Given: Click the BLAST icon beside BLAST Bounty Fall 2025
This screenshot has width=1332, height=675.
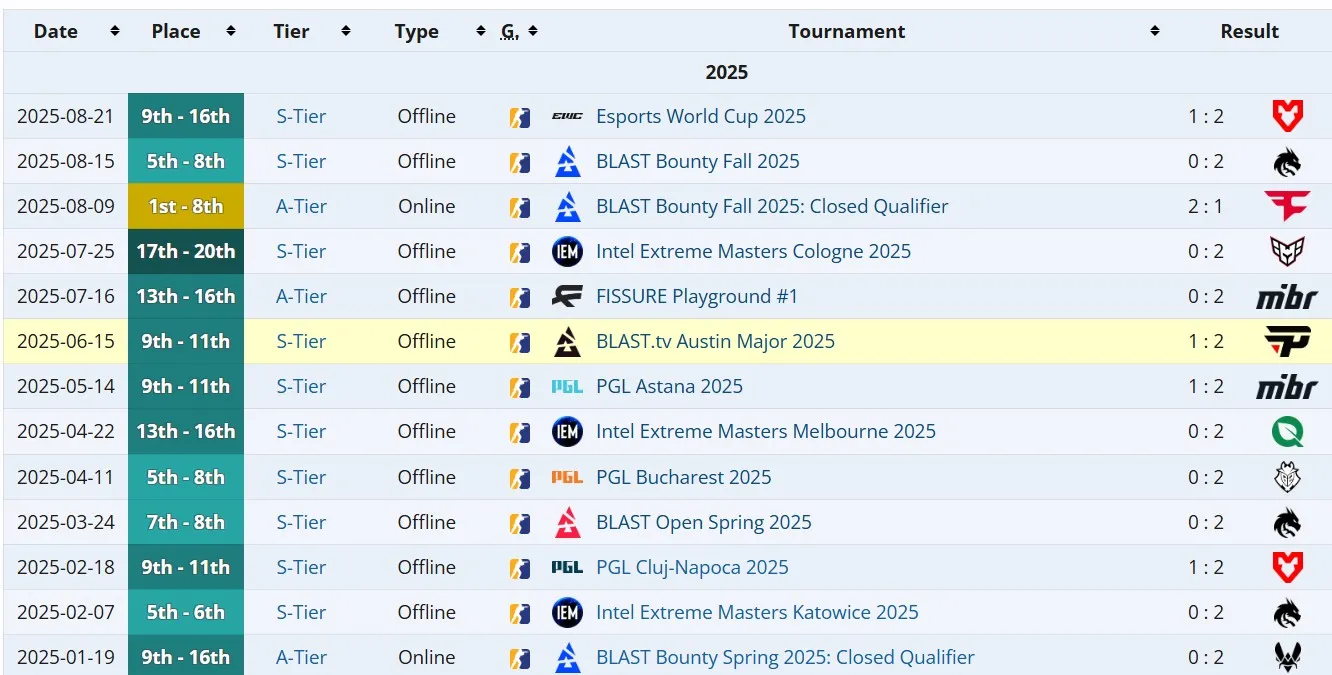Looking at the screenshot, I should [x=567, y=161].
